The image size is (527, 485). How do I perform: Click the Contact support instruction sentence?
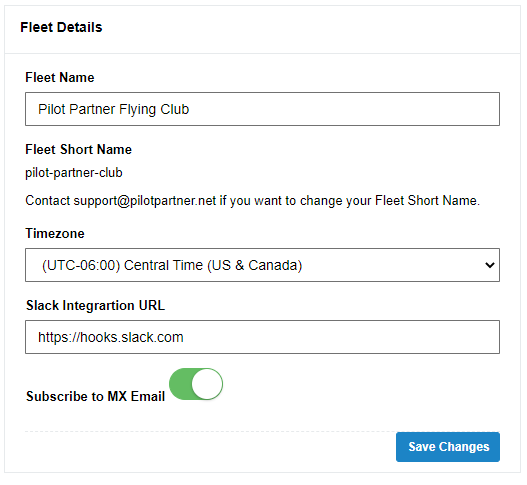click(x=252, y=201)
